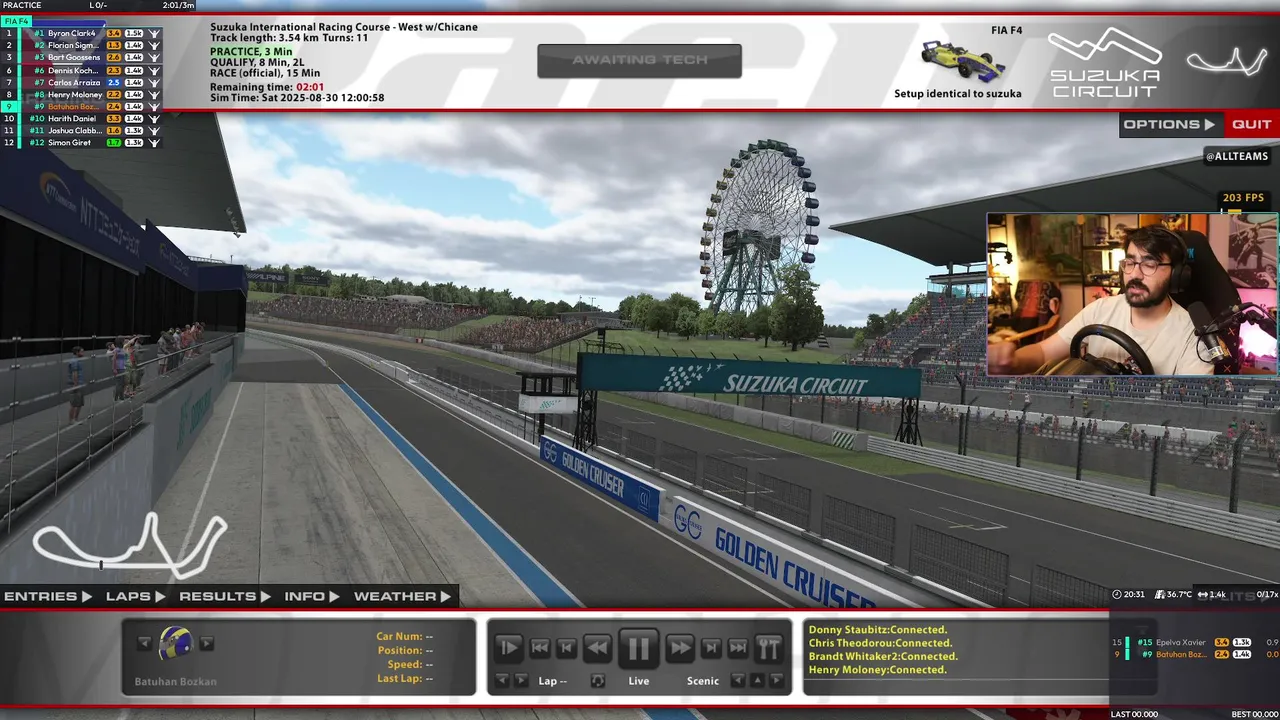Click the clock icon showing 20:31
1280x720 pixels.
pos(1116,594)
